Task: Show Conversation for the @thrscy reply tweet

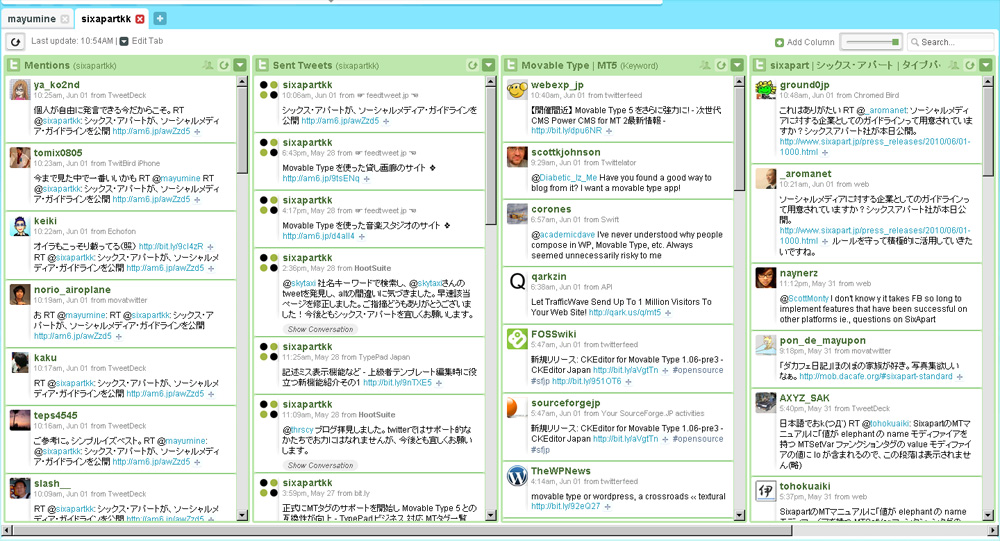Action: point(320,465)
